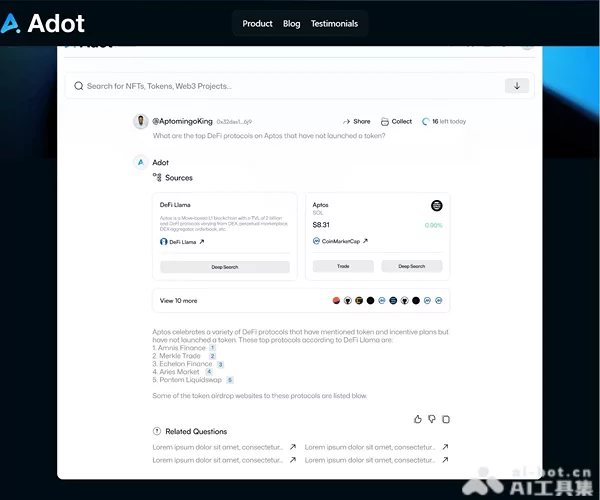Click the 0.90% change value
This screenshot has height=500, width=600.
[x=433, y=225]
